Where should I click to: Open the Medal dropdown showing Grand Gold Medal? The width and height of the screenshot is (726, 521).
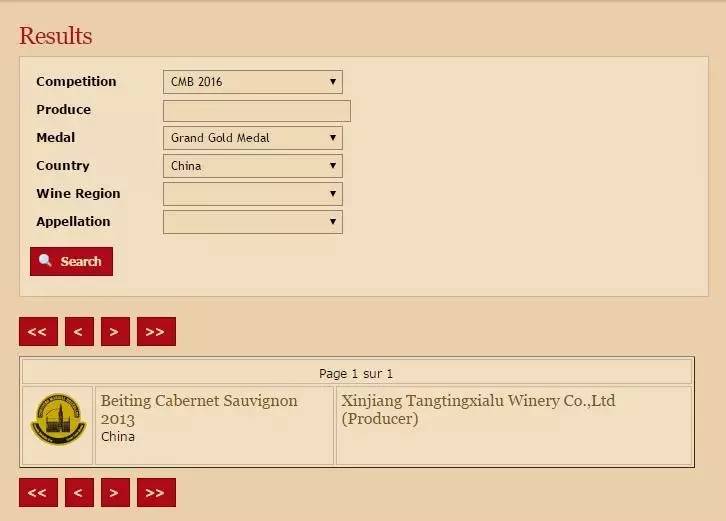[253, 138]
